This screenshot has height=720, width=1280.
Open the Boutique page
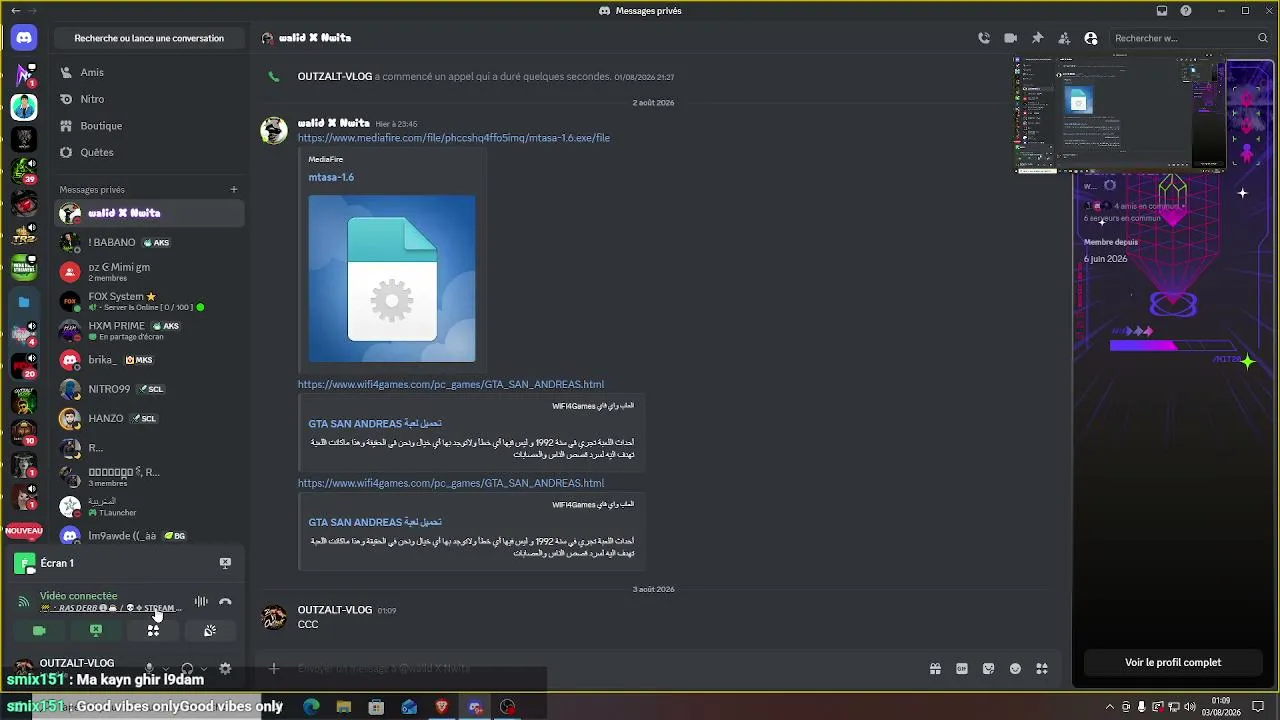point(149,126)
